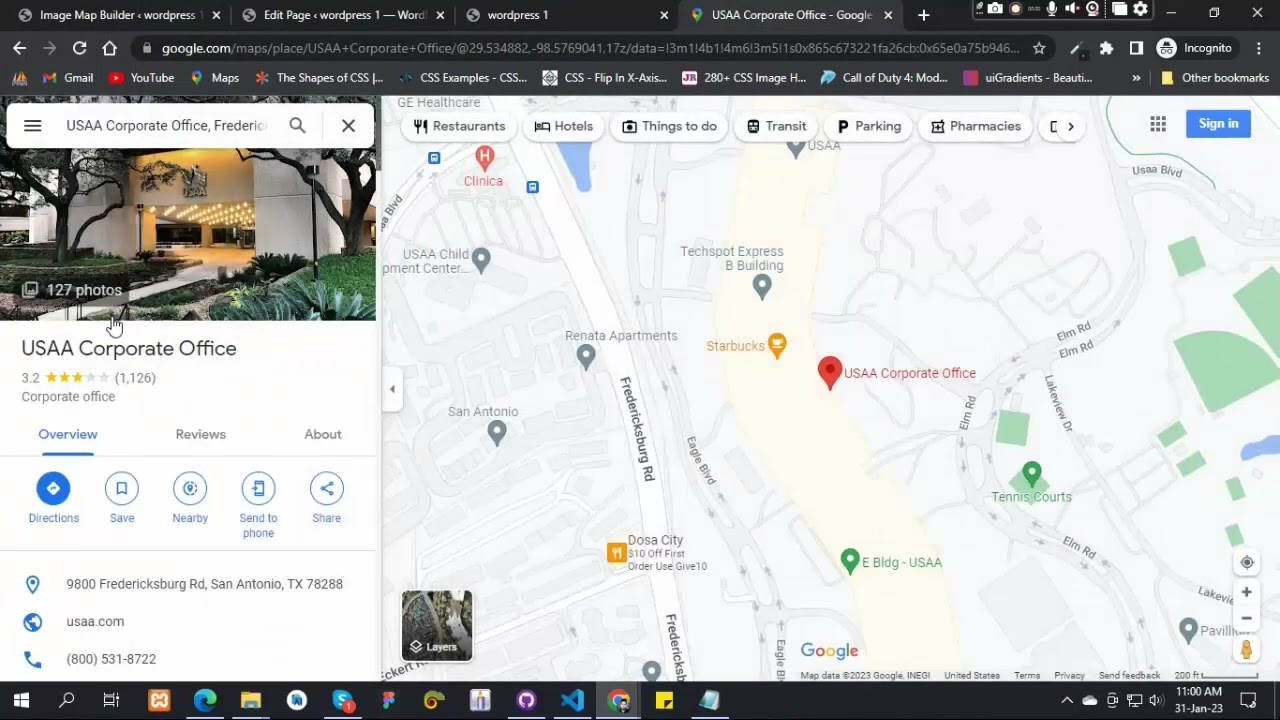Select the Parking chip
Image resolution: width=1280 pixels, height=720 pixels.
[x=869, y=126]
